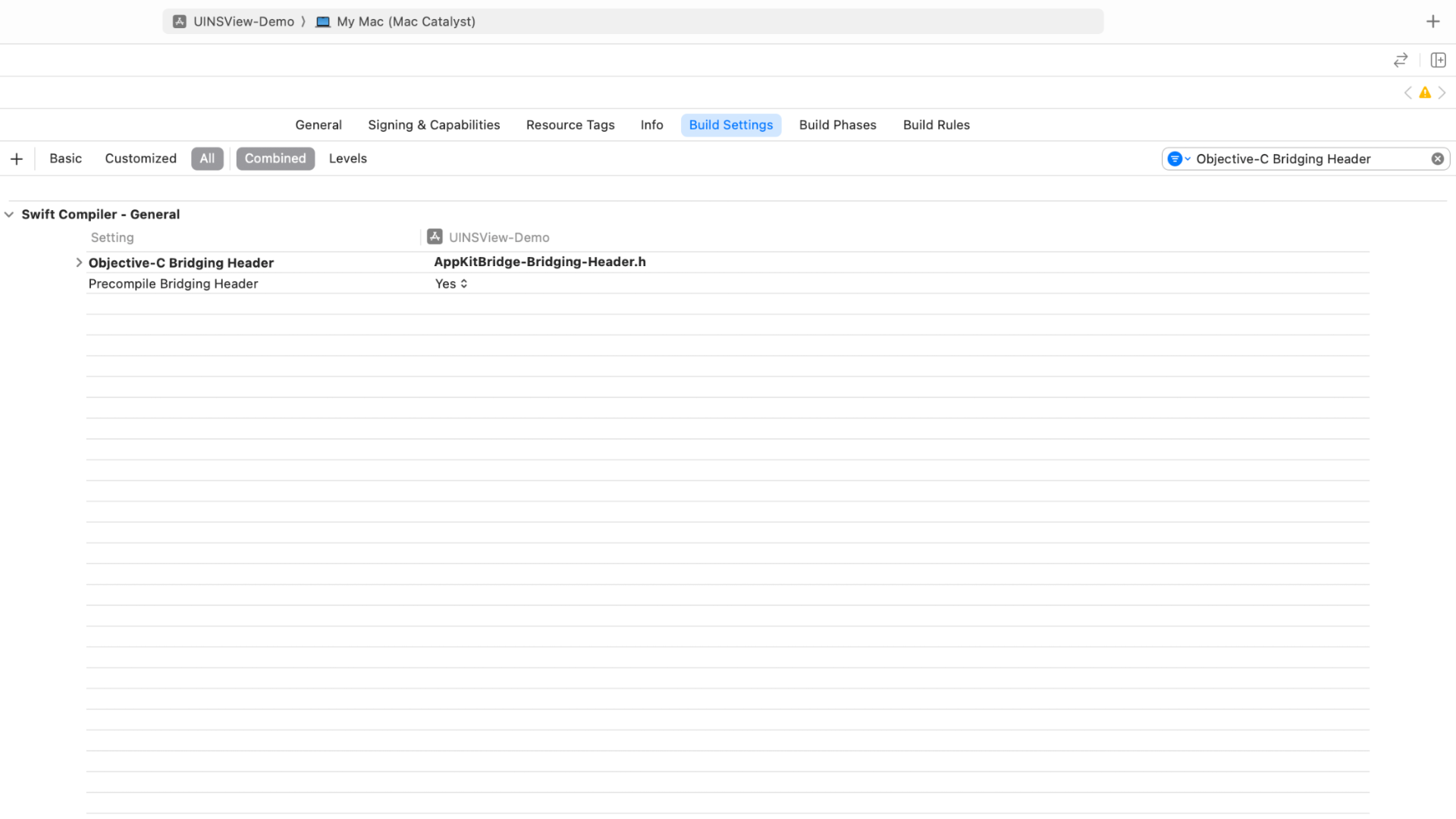Click the AppKitBridge-Bridging-Header.h value field

539,262
